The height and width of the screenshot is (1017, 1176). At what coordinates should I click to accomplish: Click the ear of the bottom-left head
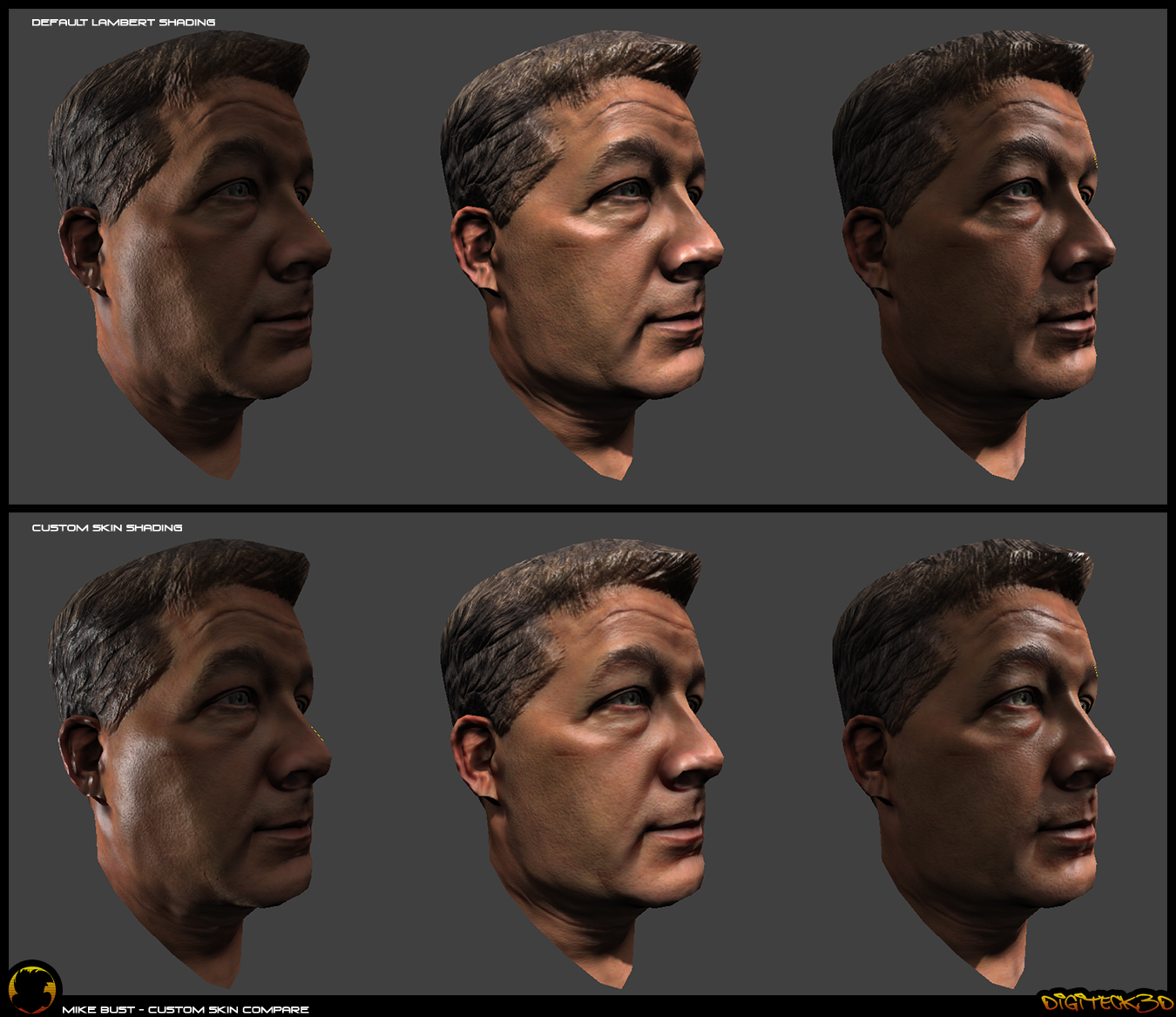[80, 754]
